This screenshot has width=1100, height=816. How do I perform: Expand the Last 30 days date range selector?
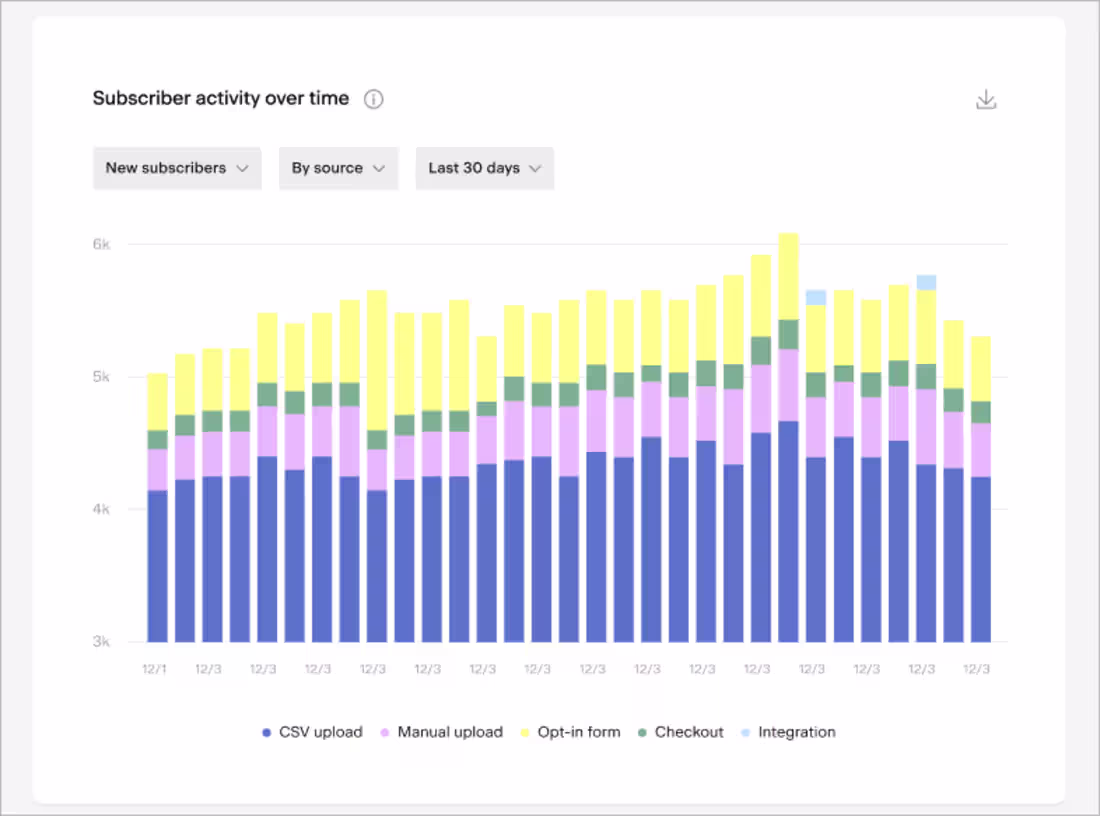[485, 168]
